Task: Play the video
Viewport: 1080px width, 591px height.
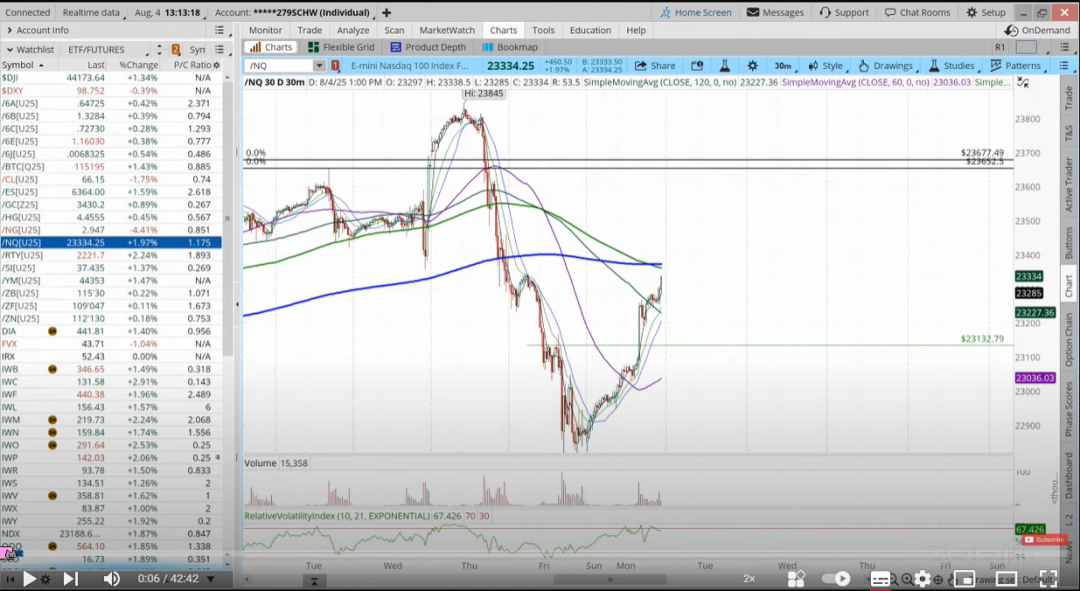Action: pyautogui.click(x=30, y=579)
